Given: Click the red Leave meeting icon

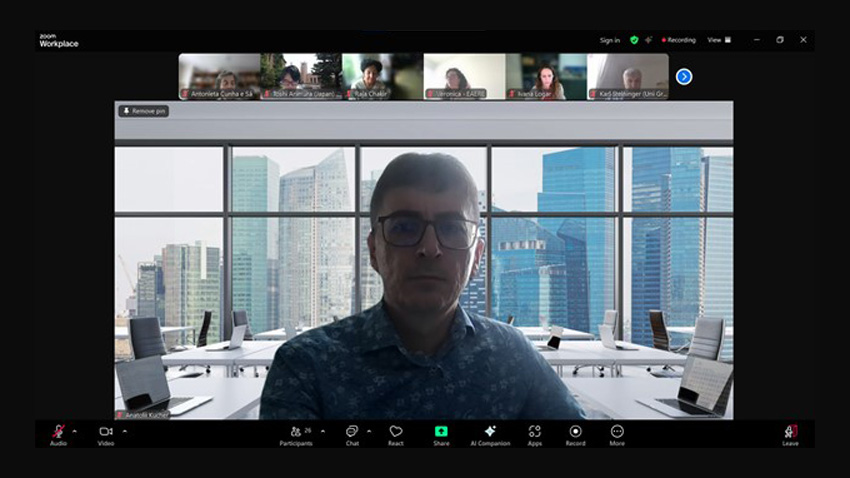Looking at the screenshot, I should (790, 432).
